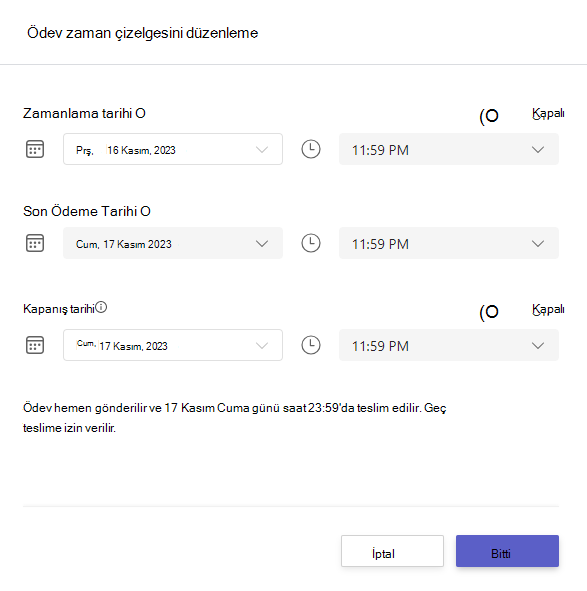Click clock icon in Zamanlama tarihi row
This screenshot has height=591, width=587.
tap(311, 149)
